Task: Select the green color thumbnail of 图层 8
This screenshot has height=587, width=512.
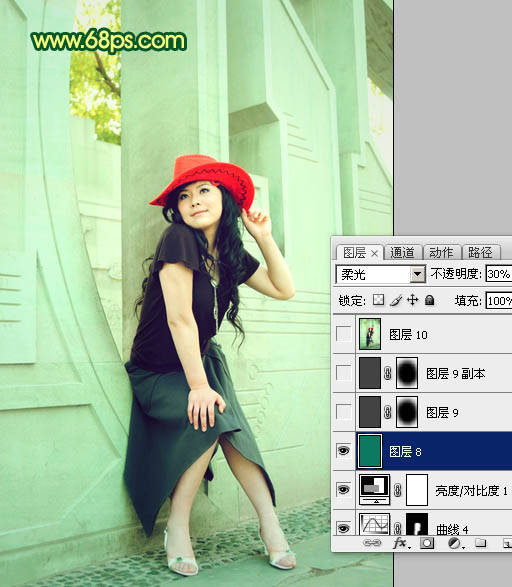Action: tap(370, 451)
